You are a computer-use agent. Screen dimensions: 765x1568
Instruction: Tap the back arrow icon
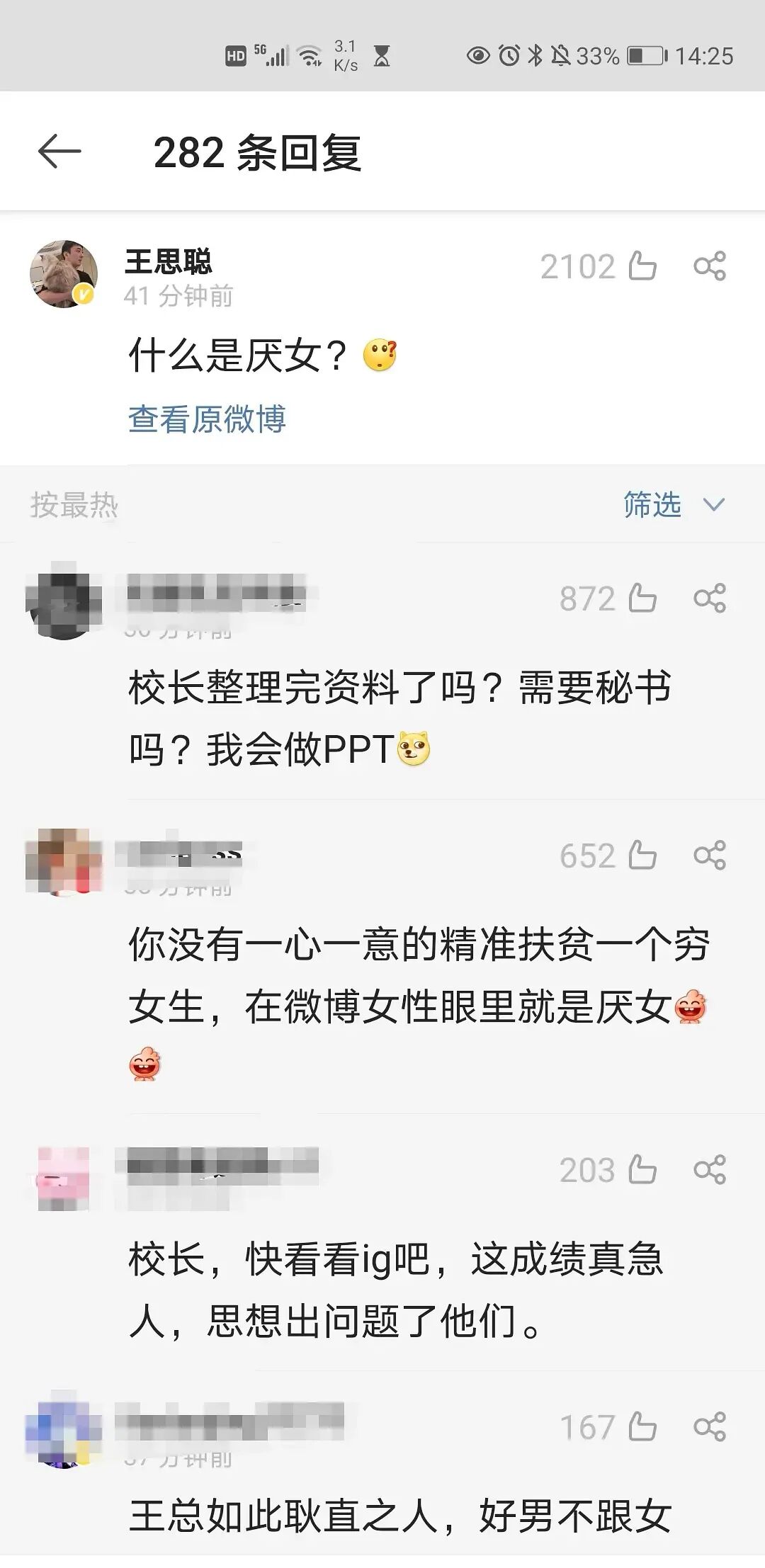(59, 151)
